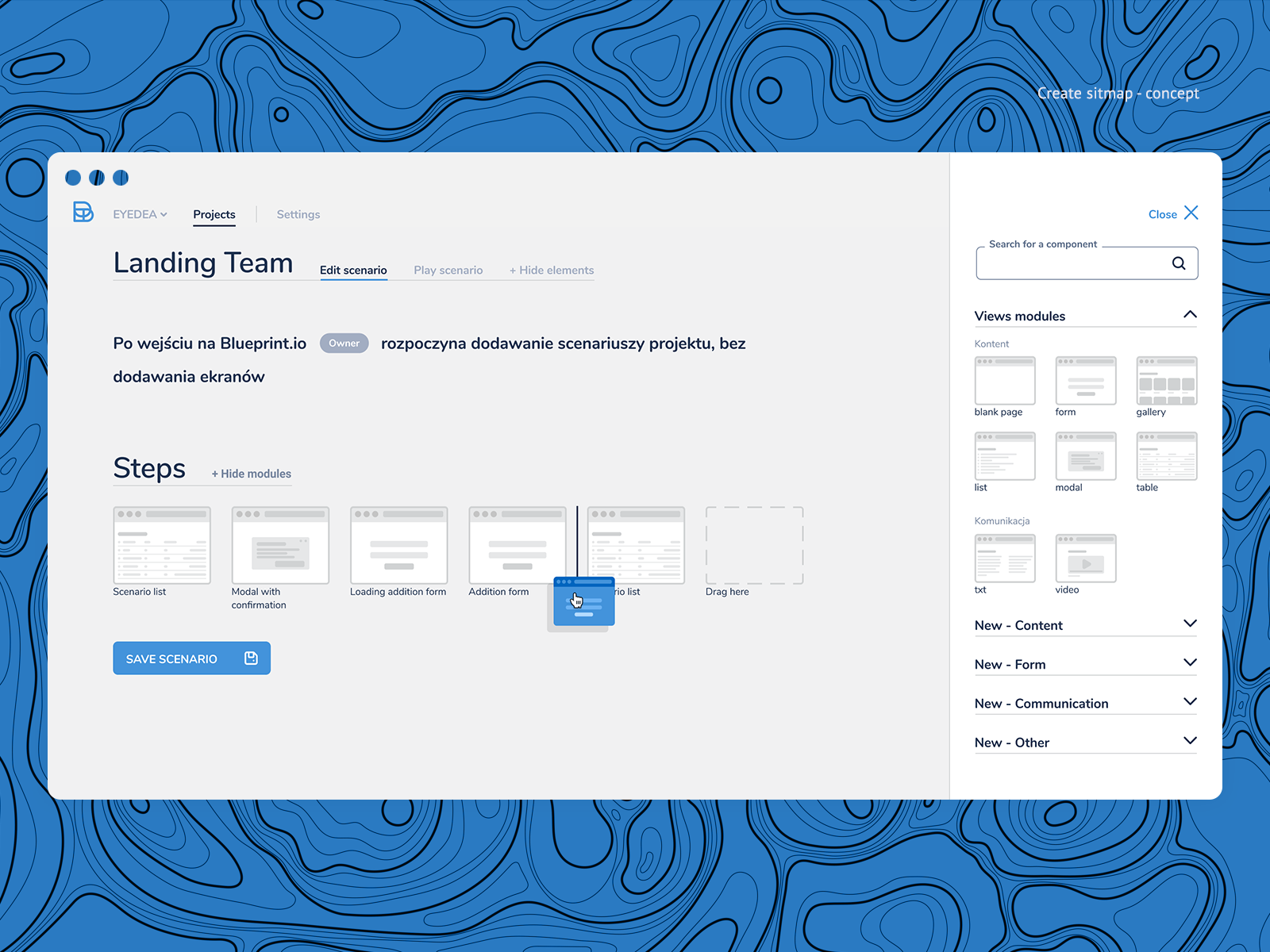Screen dimensions: 1270x952
Task: Select the Loading addition form step
Action: pyautogui.click(x=399, y=546)
